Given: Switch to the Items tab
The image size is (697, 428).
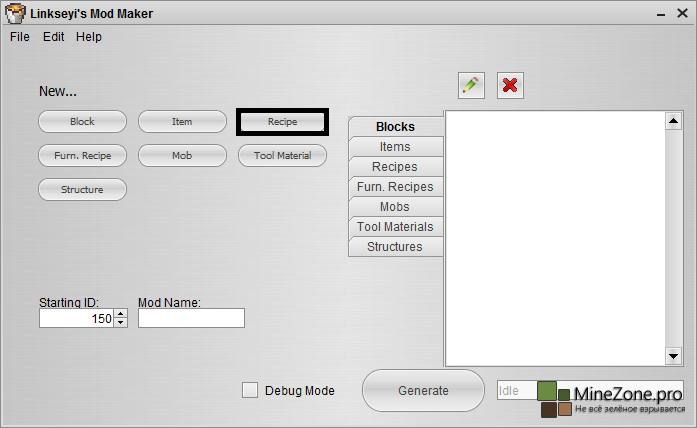Looking at the screenshot, I should tap(395, 147).
